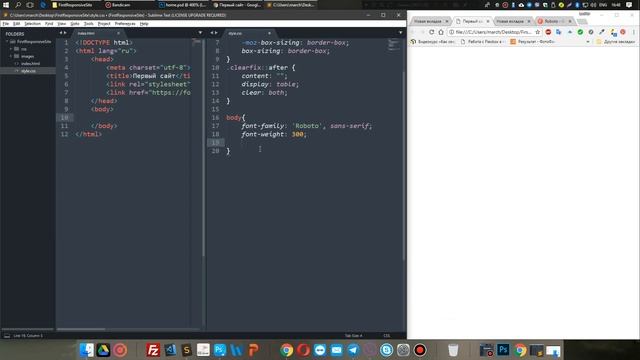Click the taskbar search magnifier icon
Screen dimensions: 640x360
(x=18, y=5)
